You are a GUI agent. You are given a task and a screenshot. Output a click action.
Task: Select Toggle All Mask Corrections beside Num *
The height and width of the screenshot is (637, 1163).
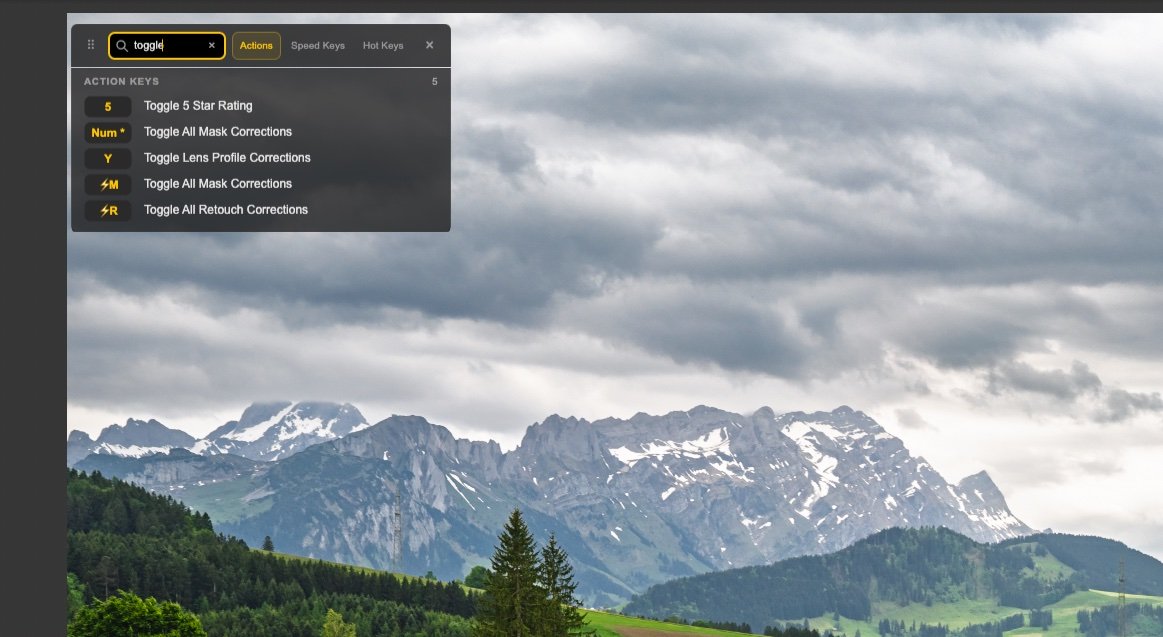(x=218, y=132)
